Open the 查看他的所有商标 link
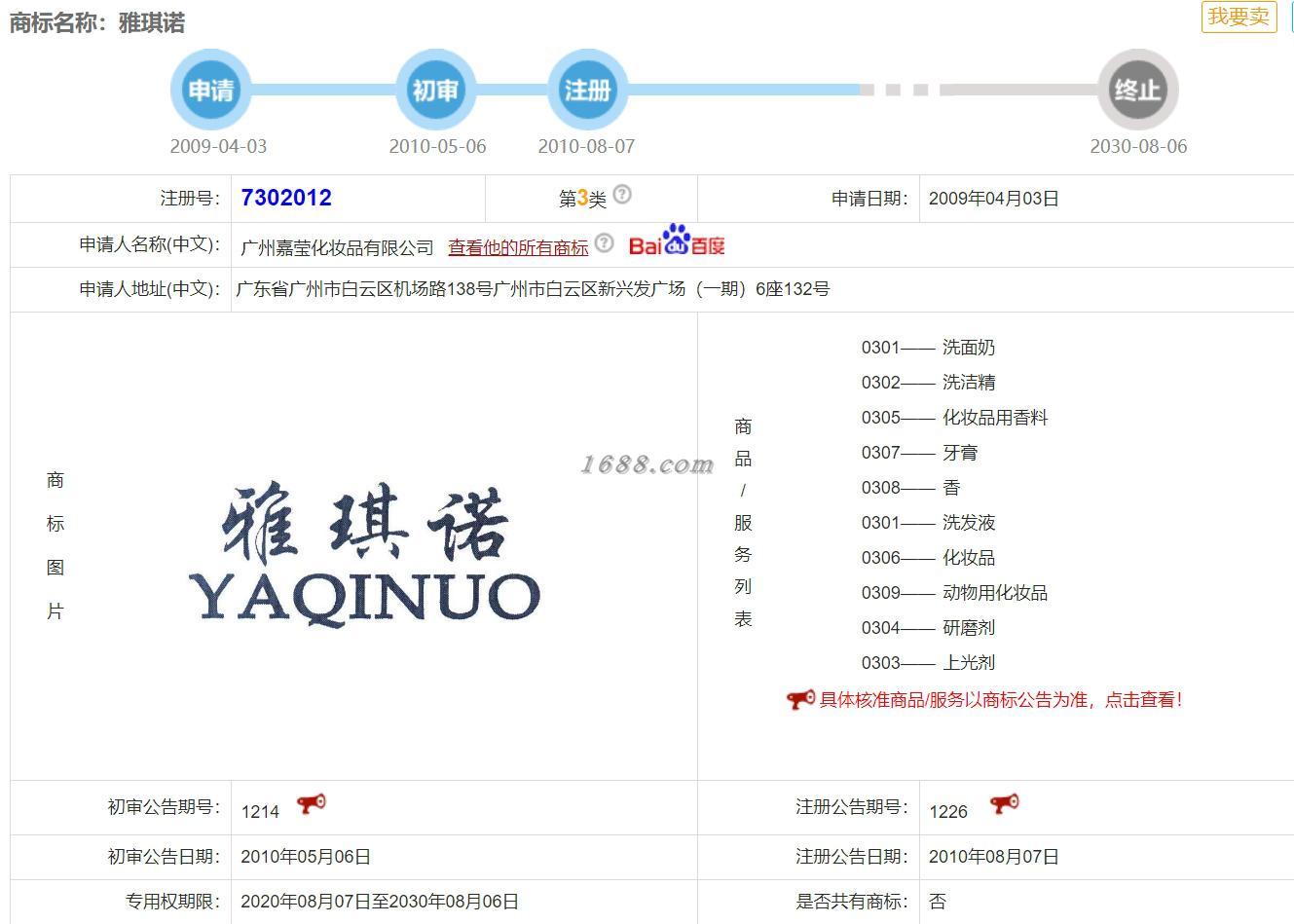Image resolution: width=1294 pixels, height=924 pixels. pyautogui.click(x=518, y=247)
